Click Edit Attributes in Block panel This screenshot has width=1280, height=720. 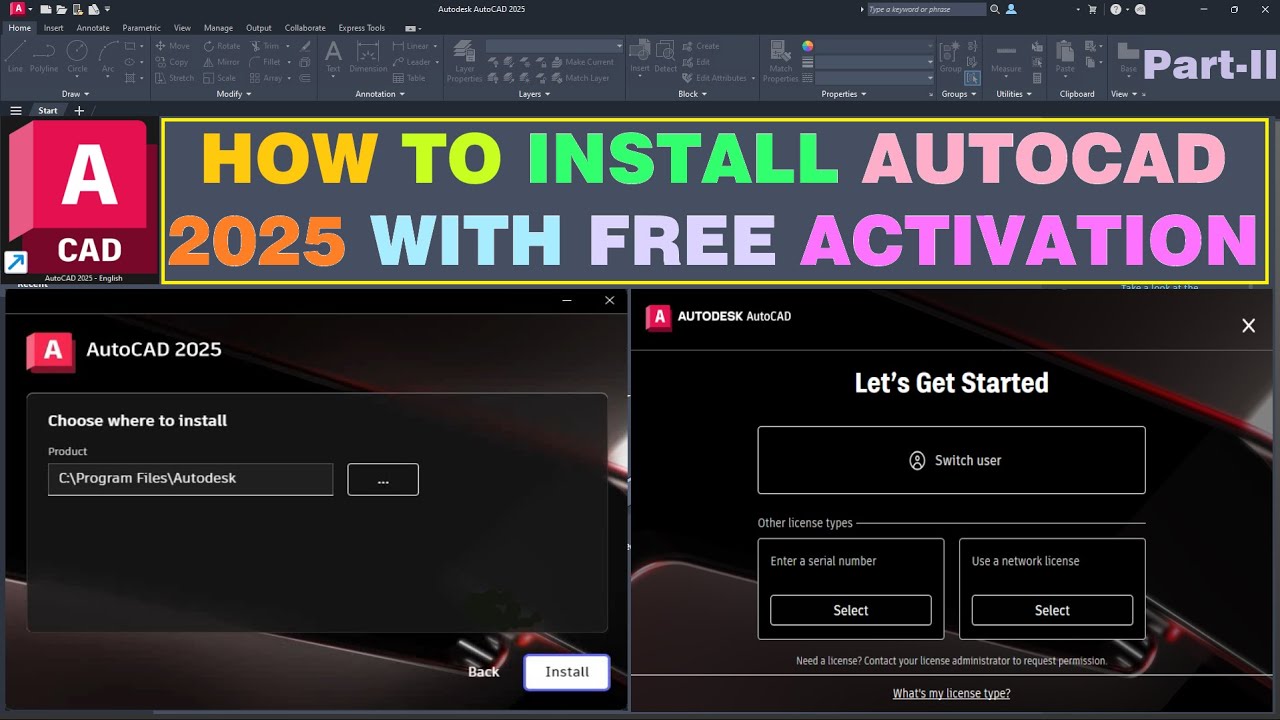(714, 78)
